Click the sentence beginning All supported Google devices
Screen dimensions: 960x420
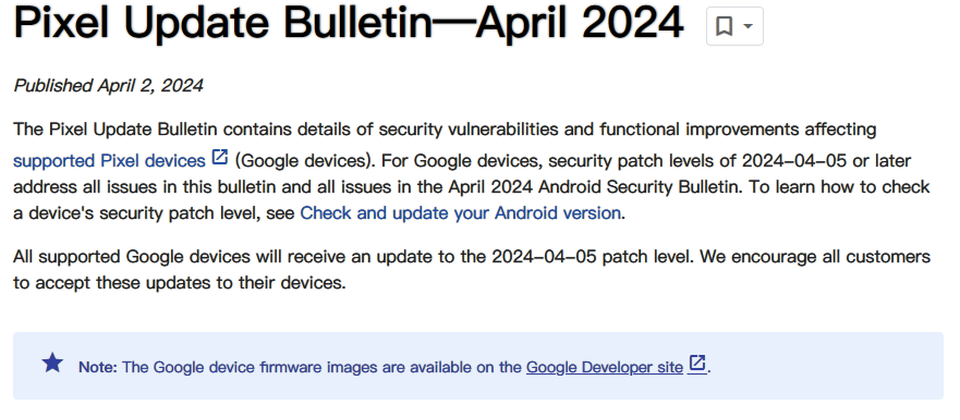[472, 269]
